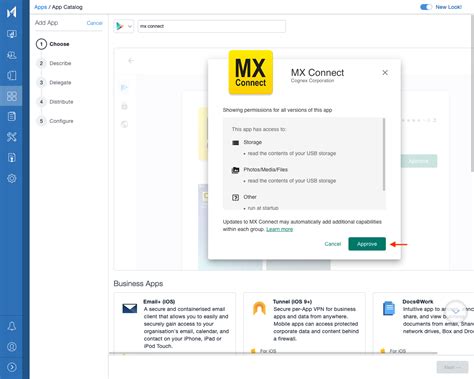
Task: Open the Apps grid icon in the sidebar
Action: point(12,96)
